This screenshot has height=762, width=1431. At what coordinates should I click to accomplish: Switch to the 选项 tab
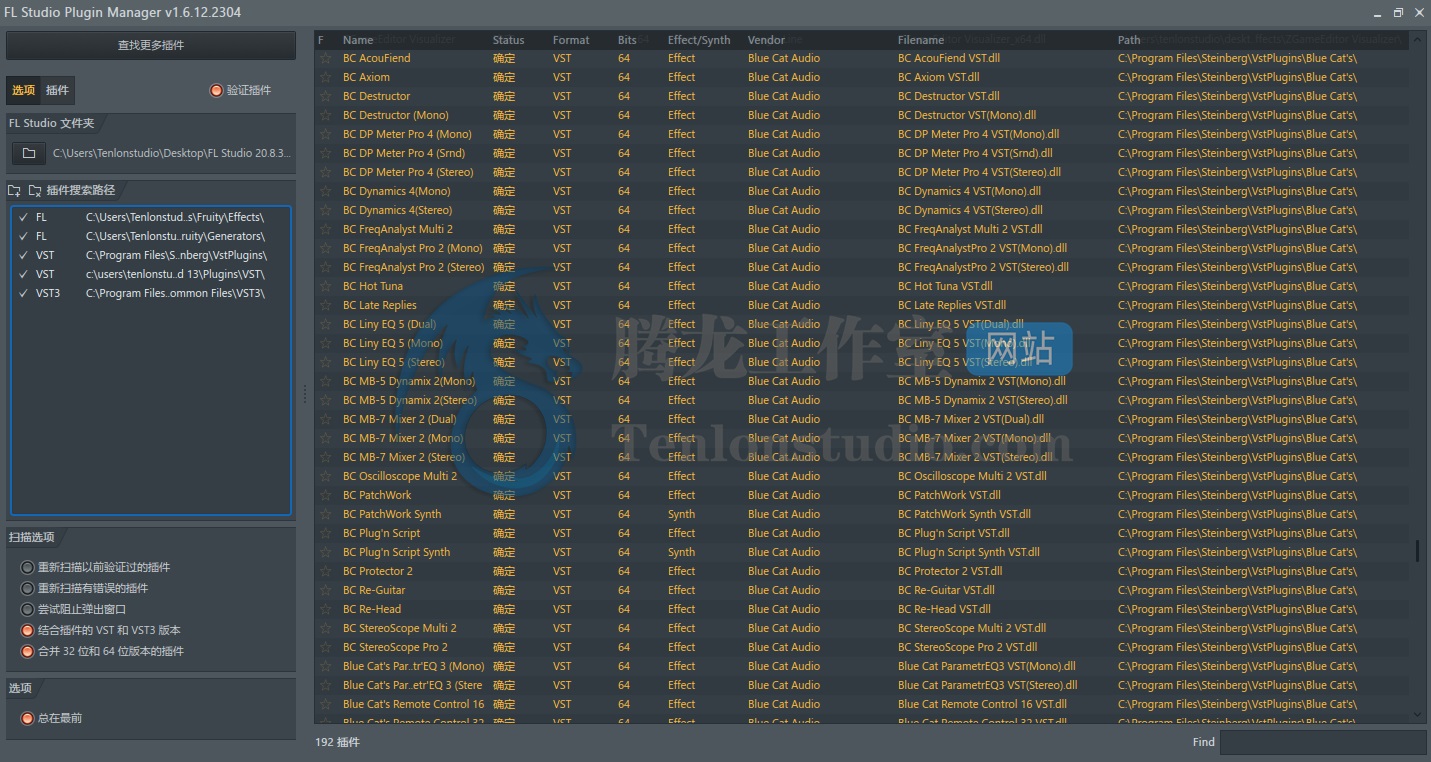(23, 90)
